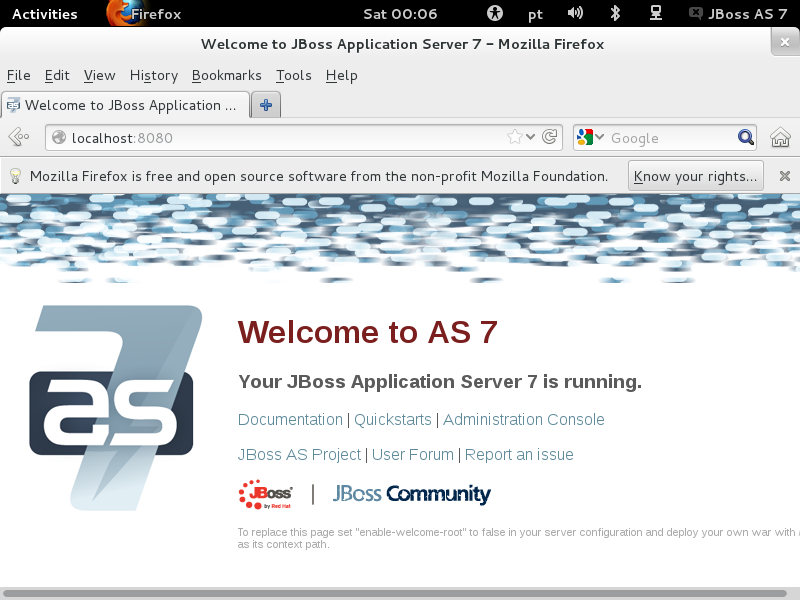Open the Quickstarts link

[393, 419]
